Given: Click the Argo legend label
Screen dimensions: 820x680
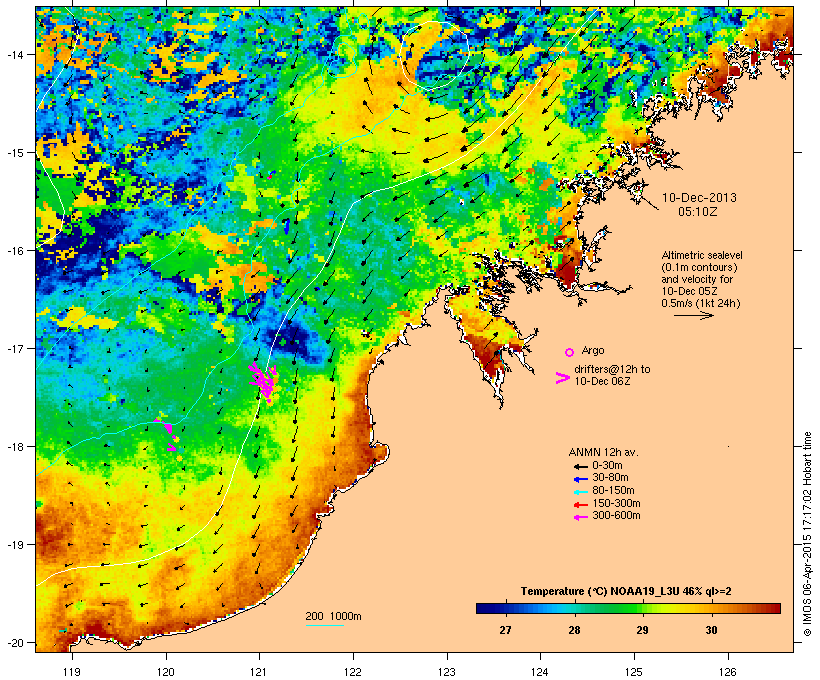Looking at the screenshot, I should click(593, 350).
